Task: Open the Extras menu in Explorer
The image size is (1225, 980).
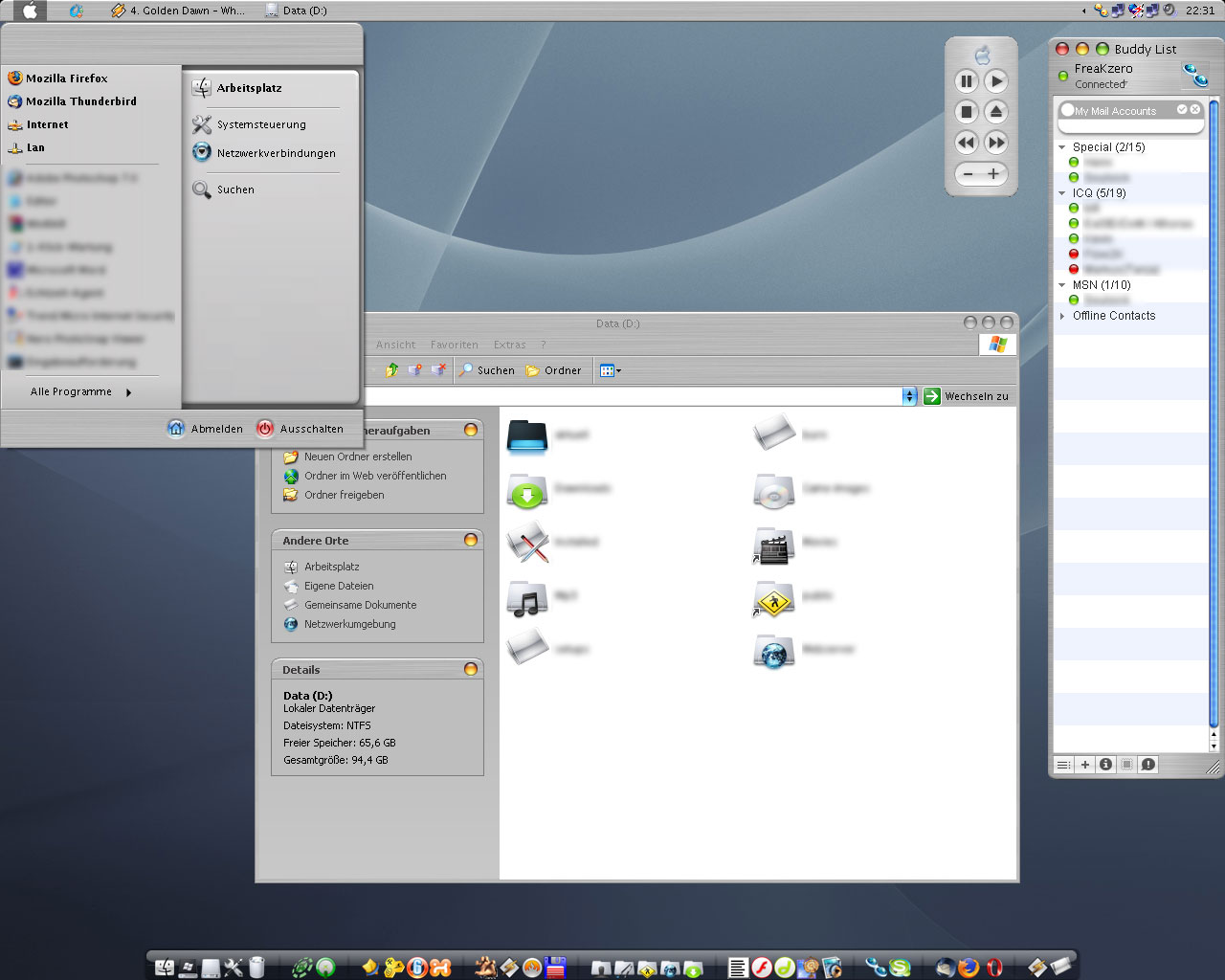Action: (509, 345)
